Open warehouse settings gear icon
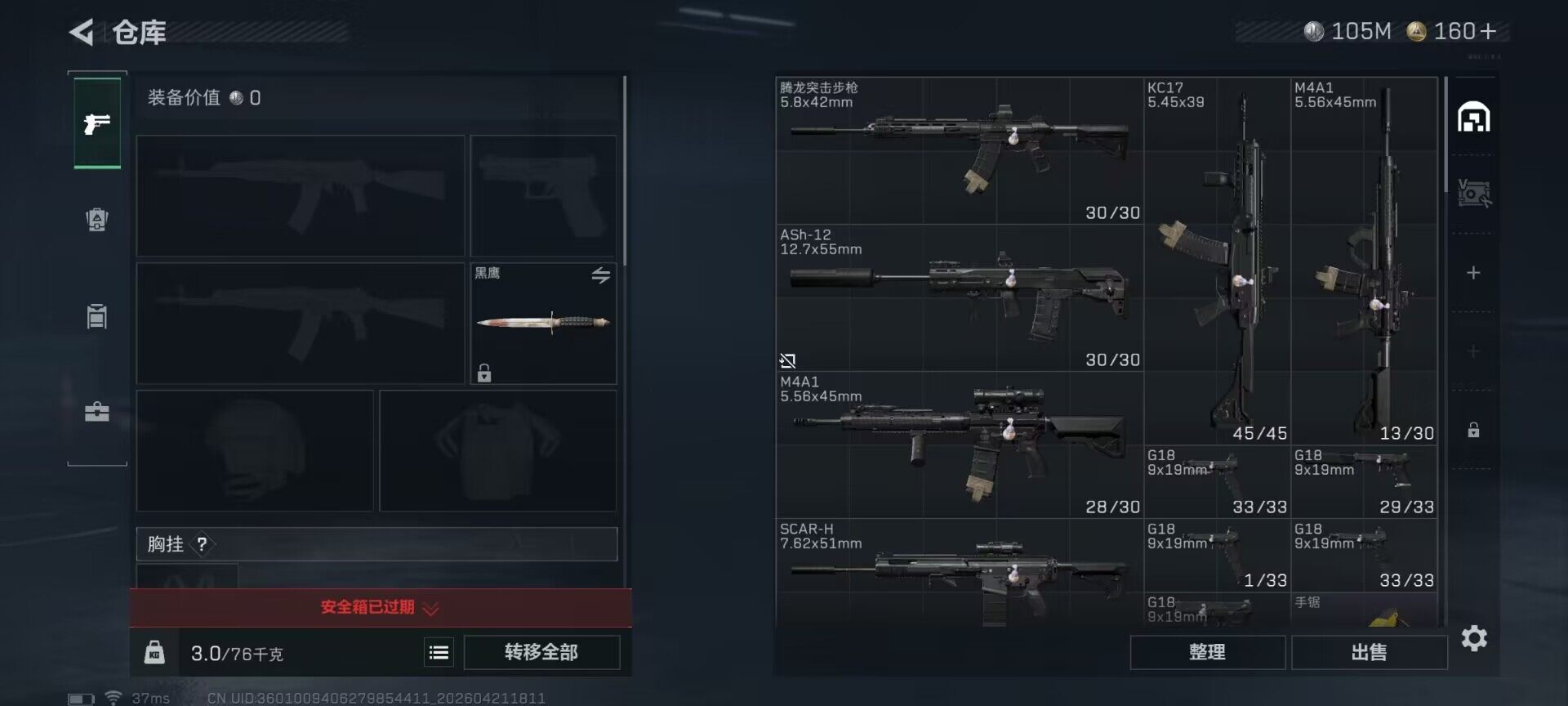Viewport: 1568px width, 706px height. 1474,638
